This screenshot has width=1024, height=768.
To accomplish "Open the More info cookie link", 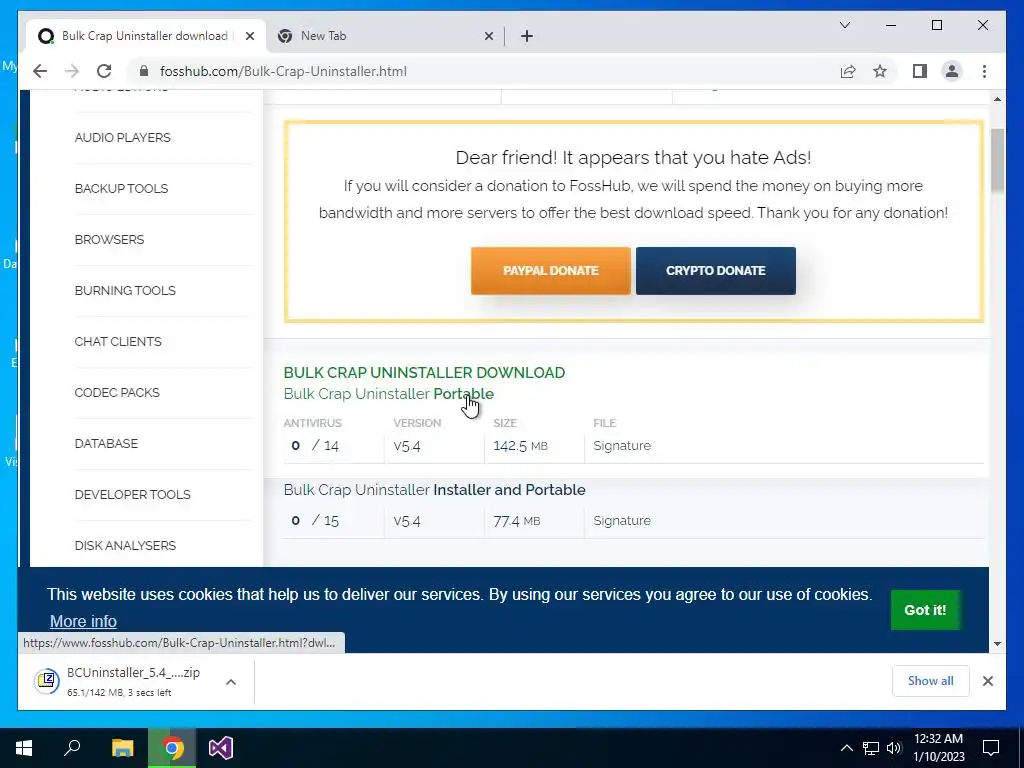I will (83, 621).
